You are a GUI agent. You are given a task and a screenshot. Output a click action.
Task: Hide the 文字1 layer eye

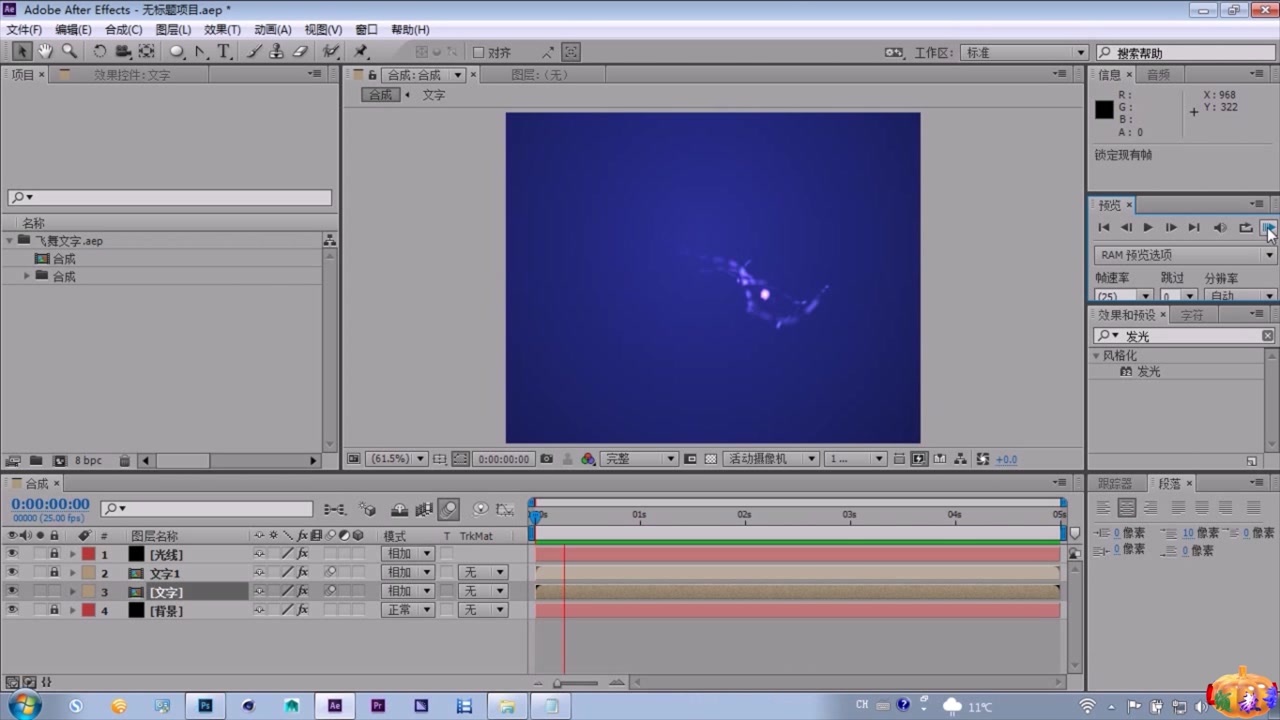(12, 572)
